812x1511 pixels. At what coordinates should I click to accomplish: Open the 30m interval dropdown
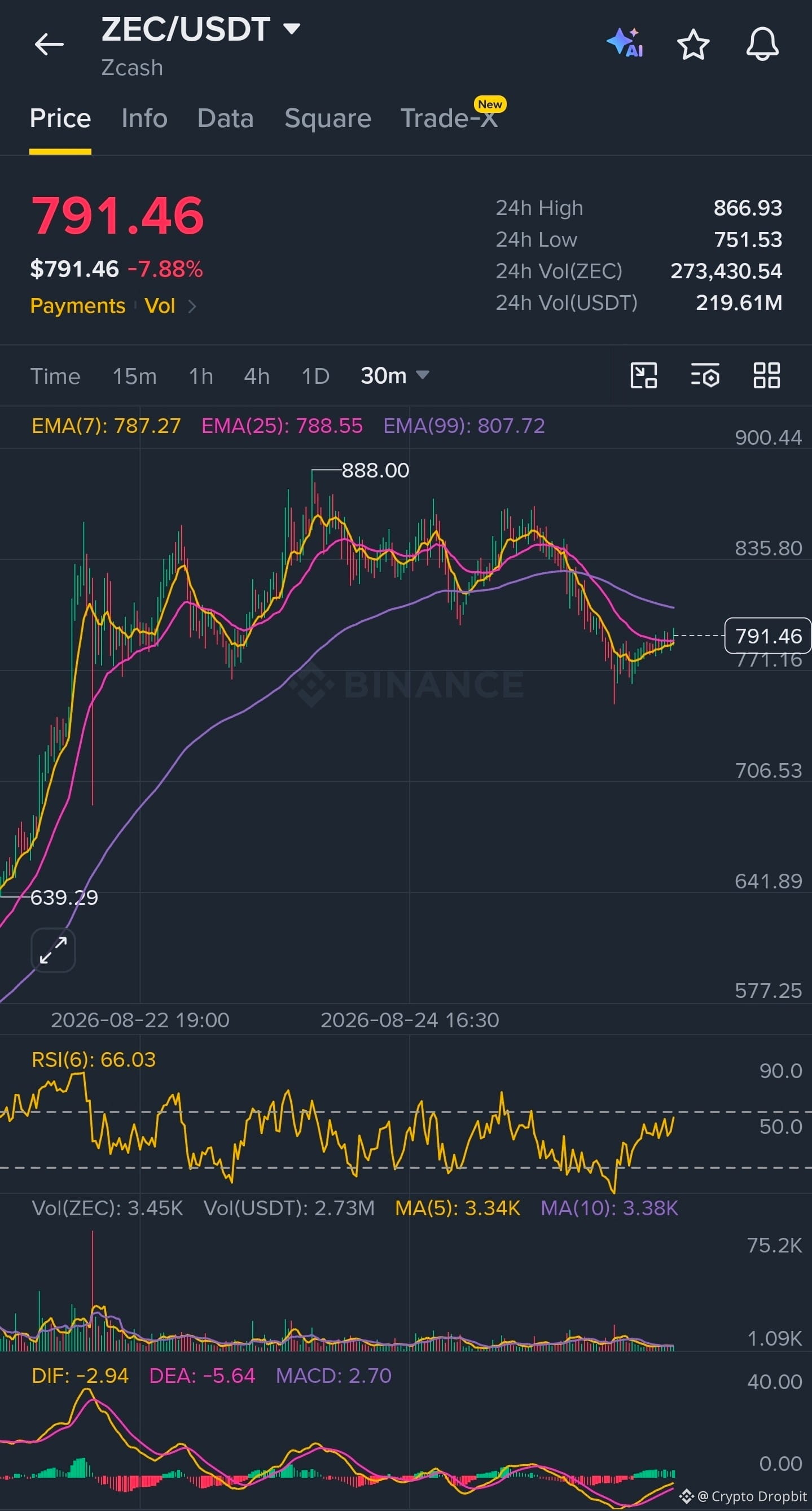click(x=395, y=375)
